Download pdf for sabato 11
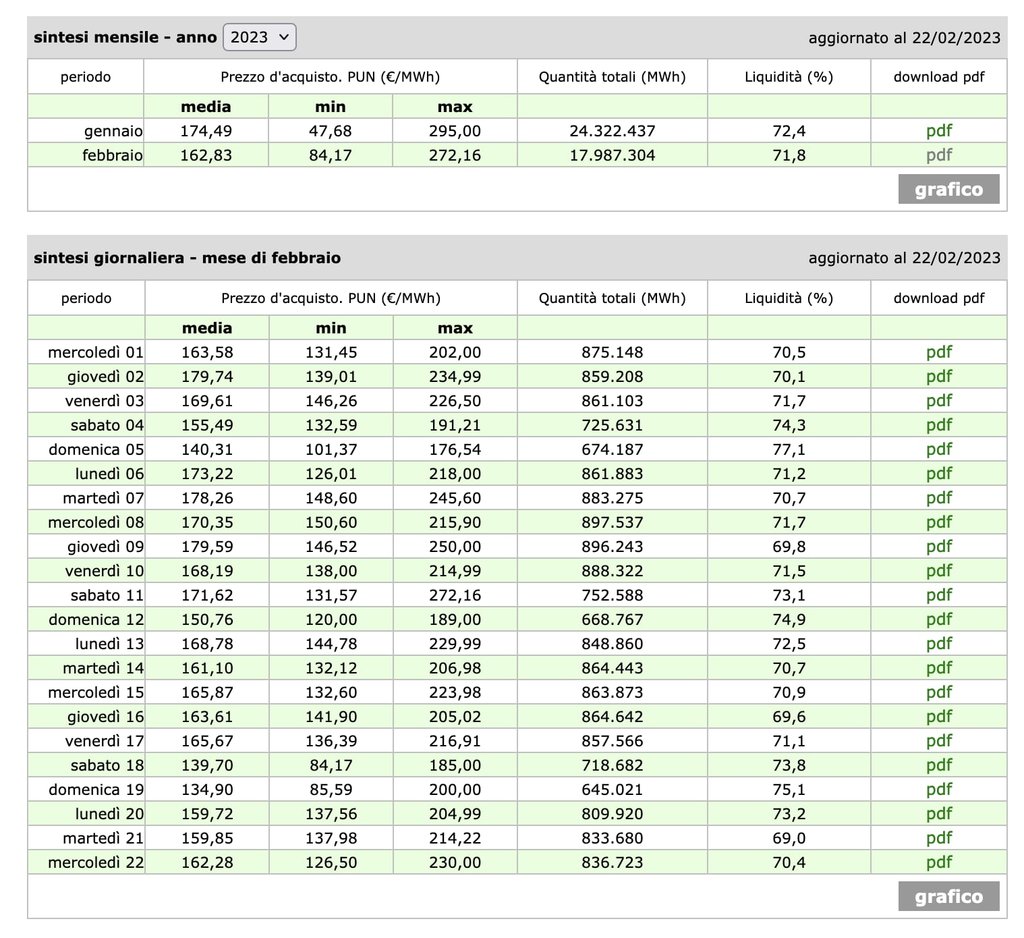The width and height of the screenshot is (1024, 938). point(938,595)
